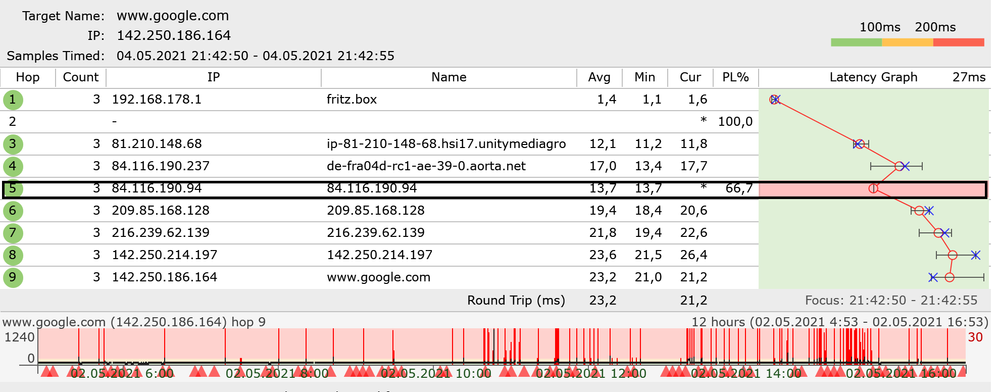Select the green hop 9 circle icon
The height and width of the screenshot is (392, 998).
coord(12,277)
